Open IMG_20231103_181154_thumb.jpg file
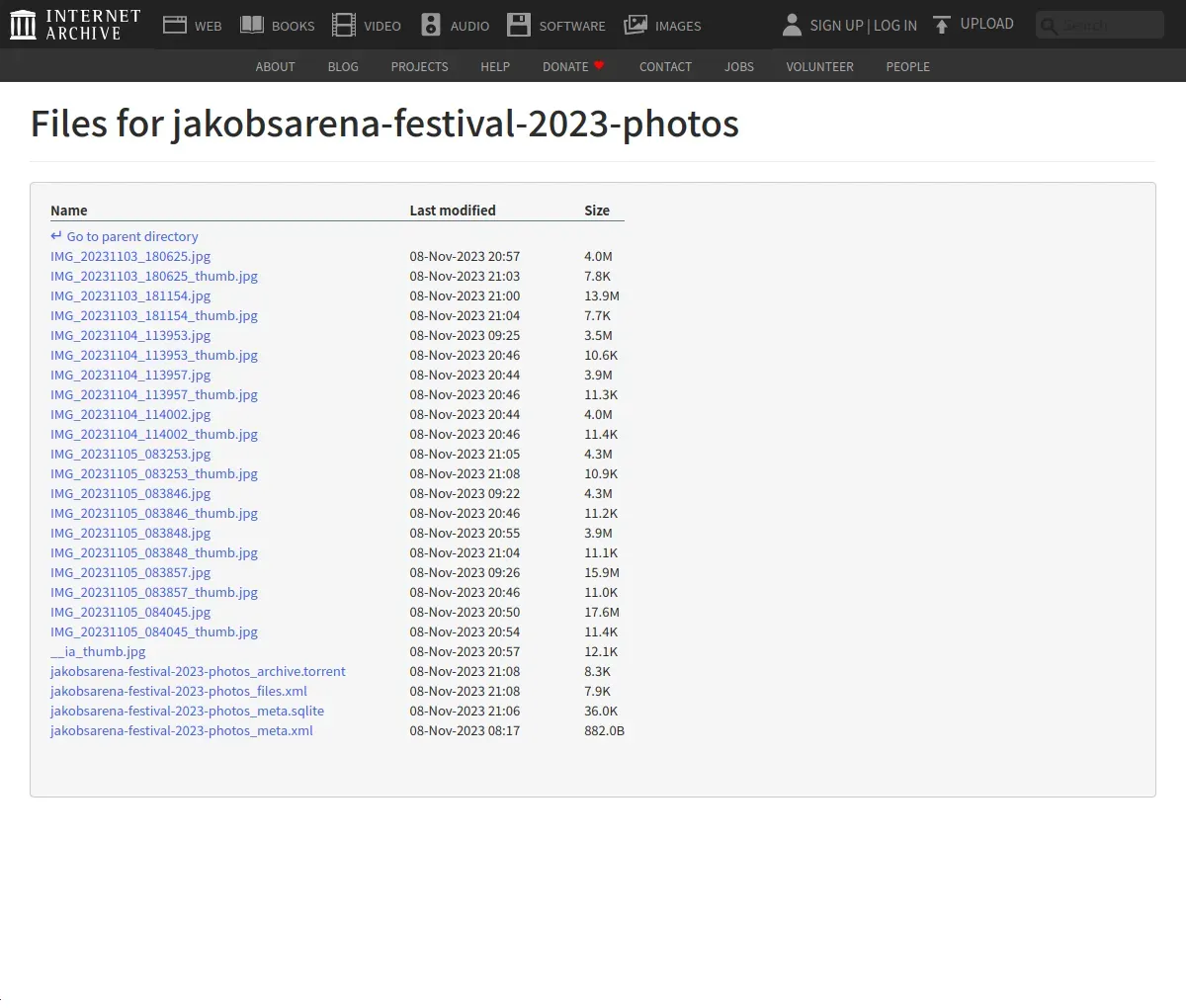This screenshot has height=1008, width=1186. 154,315
